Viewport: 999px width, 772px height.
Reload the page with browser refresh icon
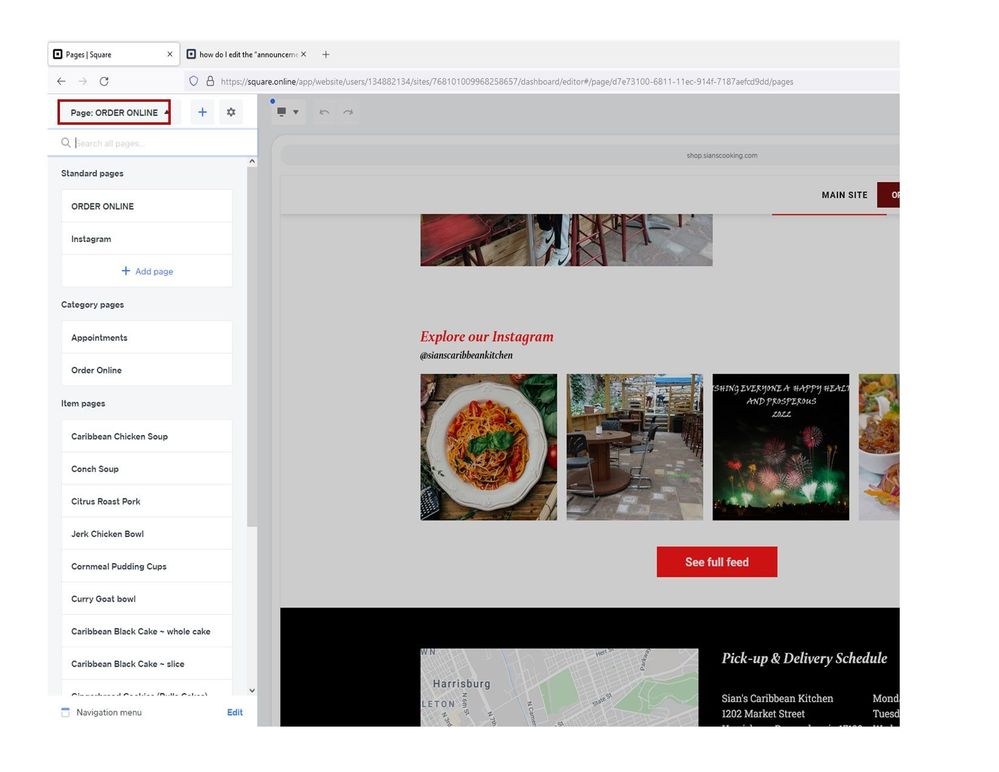[104, 81]
